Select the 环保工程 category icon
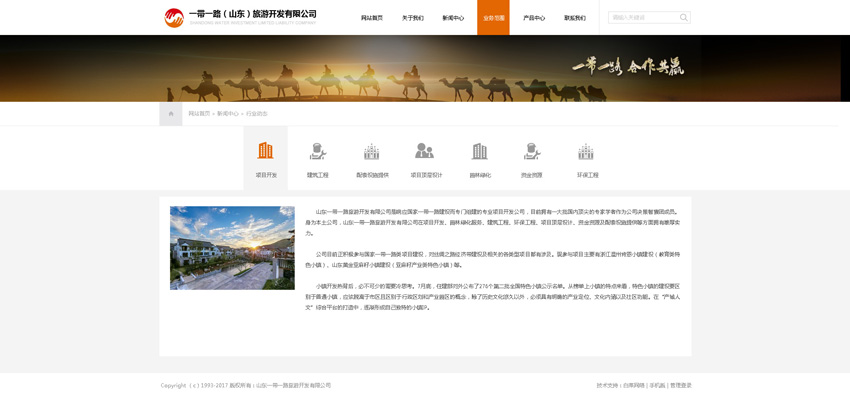 point(586,152)
